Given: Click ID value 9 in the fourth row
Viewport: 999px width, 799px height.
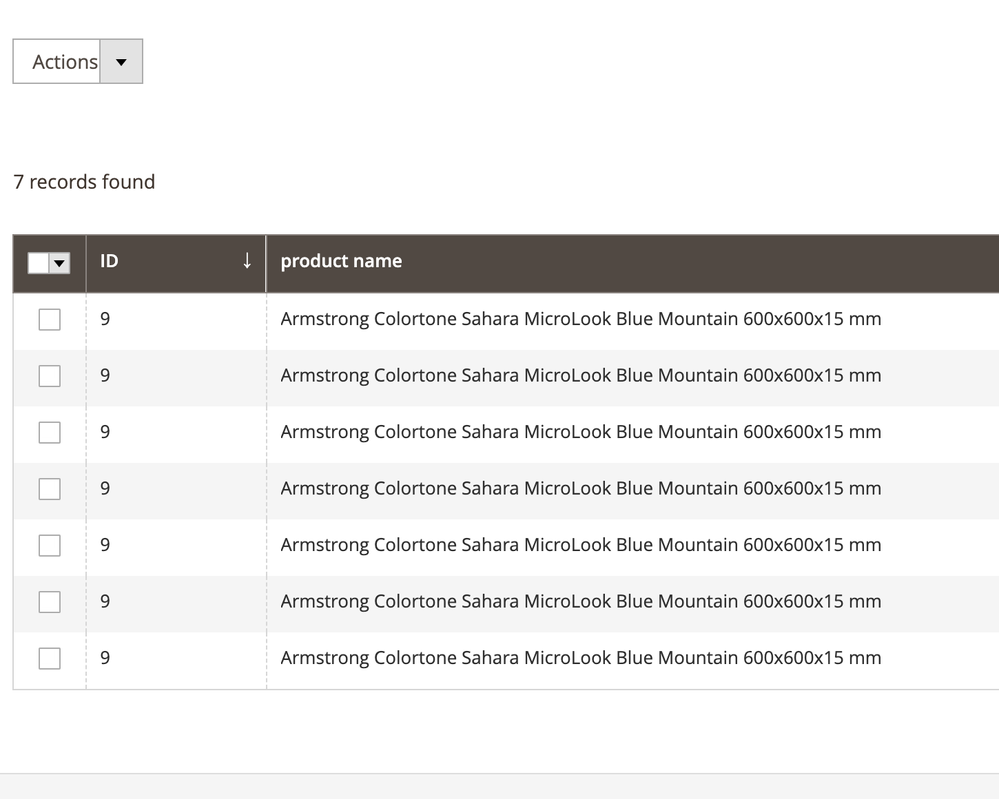Looking at the screenshot, I should coord(105,488).
